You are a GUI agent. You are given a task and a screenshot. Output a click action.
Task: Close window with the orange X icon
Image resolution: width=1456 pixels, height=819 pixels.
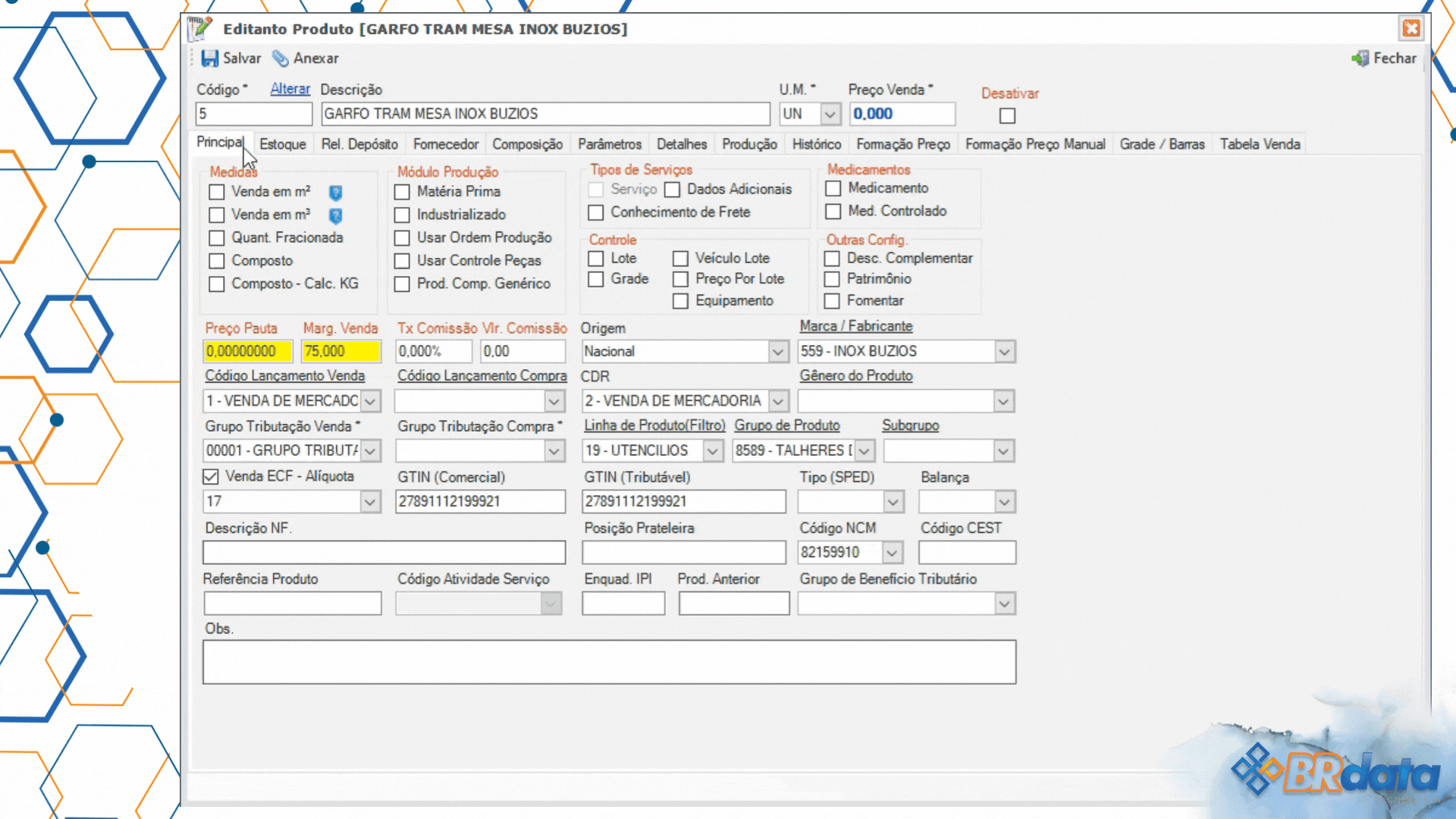pos(1410,29)
